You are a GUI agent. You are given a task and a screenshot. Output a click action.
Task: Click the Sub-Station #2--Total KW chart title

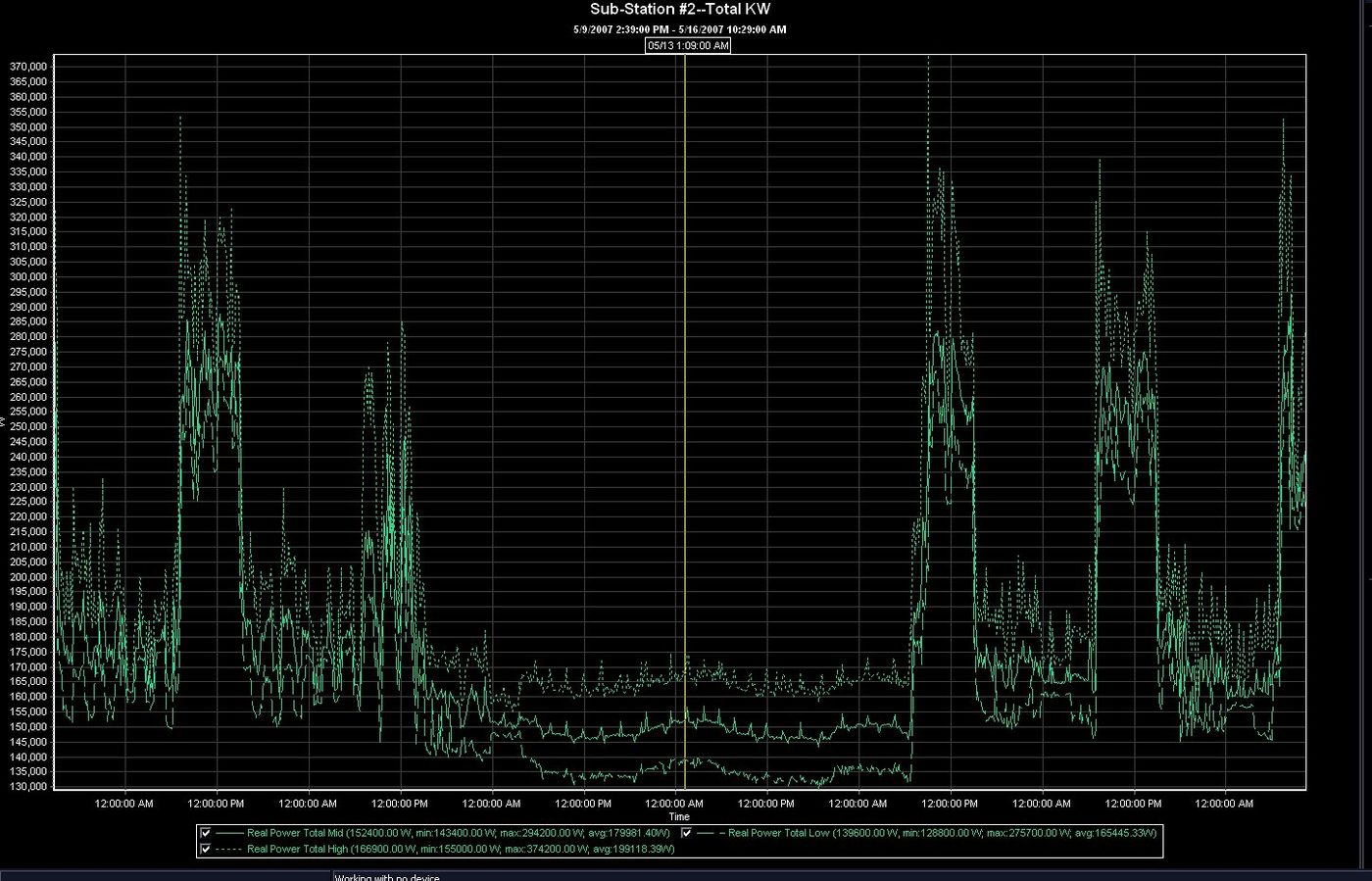(x=680, y=10)
